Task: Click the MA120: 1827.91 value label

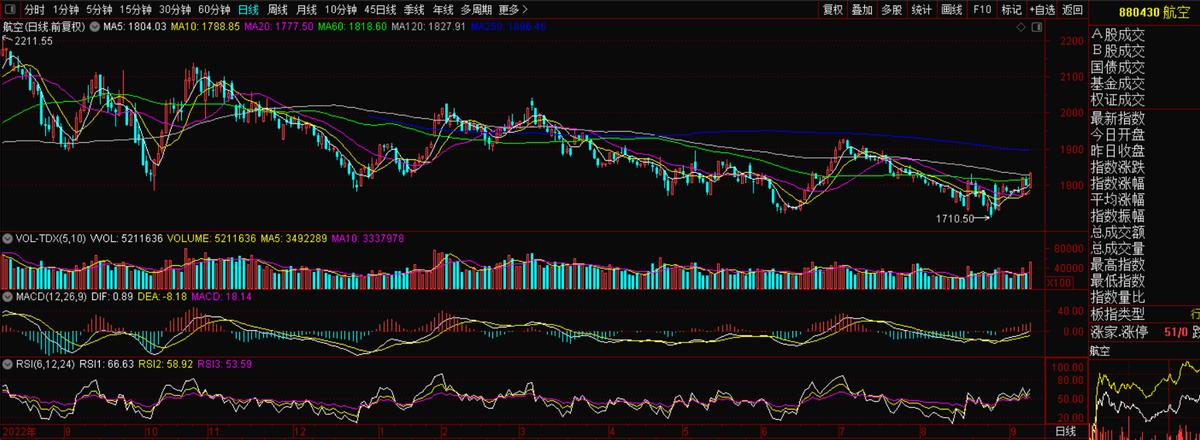Action: tap(429, 26)
